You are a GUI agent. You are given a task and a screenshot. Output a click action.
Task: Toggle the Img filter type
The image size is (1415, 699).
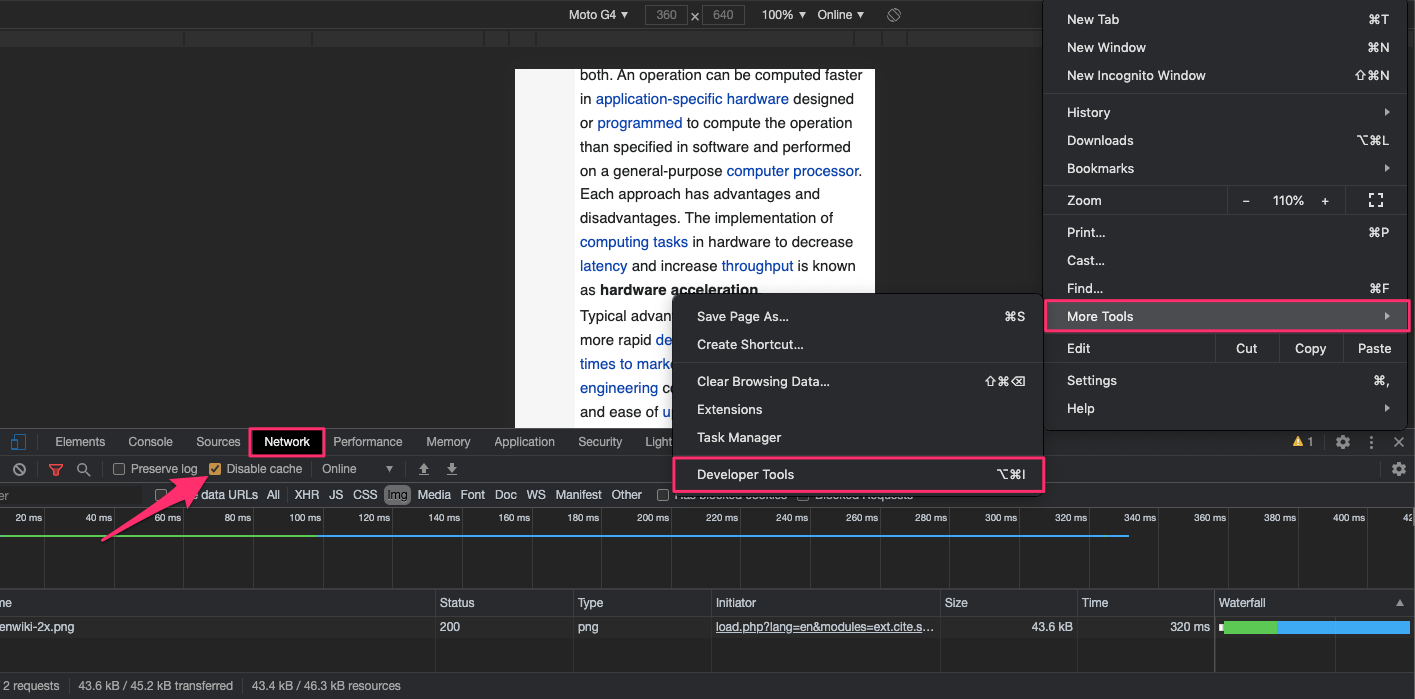[x=397, y=495]
